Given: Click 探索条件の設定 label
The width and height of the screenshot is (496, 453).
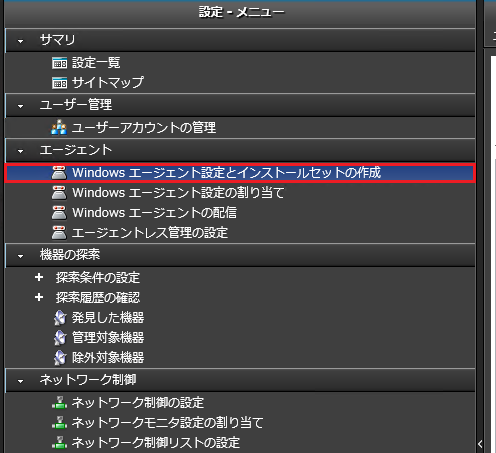Looking at the screenshot, I should click(98, 278).
